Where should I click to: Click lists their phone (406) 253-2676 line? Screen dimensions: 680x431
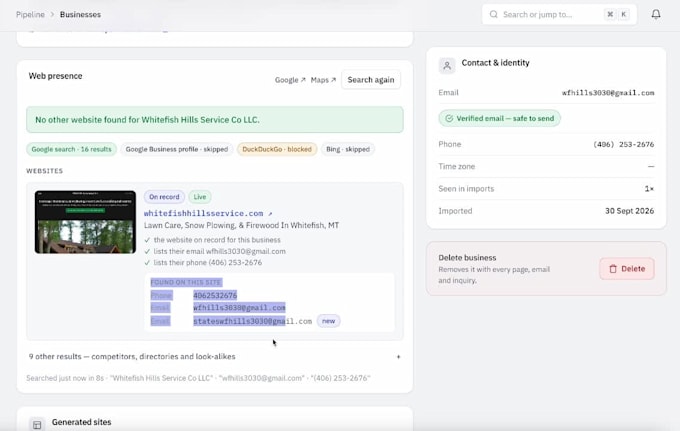click(208, 263)
